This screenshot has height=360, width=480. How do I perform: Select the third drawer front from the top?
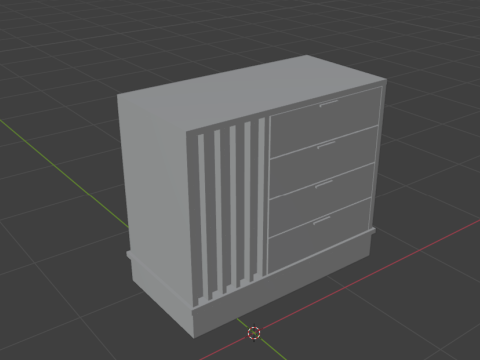pyautogui.click(x=320, y=199)
